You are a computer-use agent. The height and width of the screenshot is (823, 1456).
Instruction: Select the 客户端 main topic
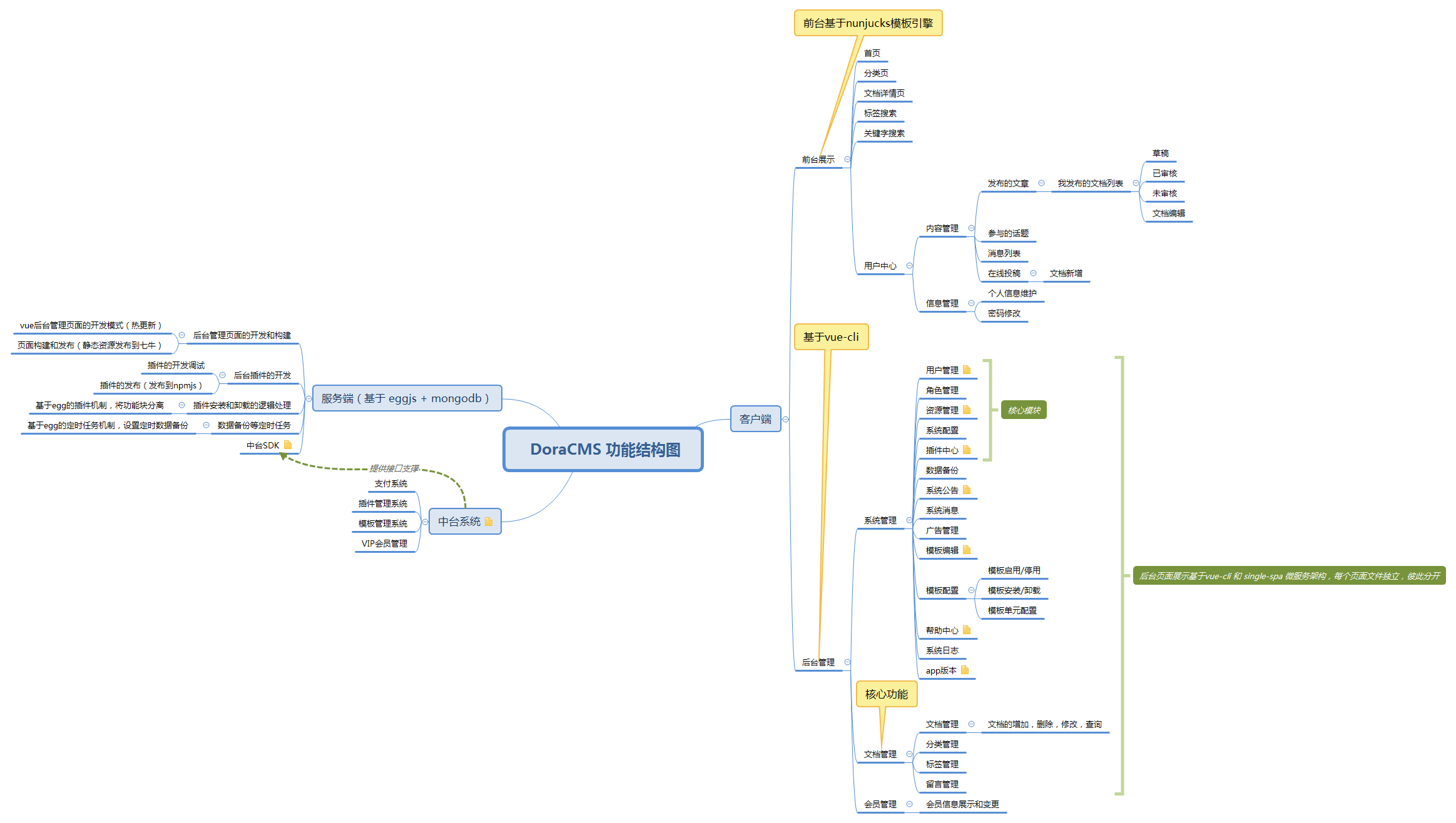pos(755,419)
